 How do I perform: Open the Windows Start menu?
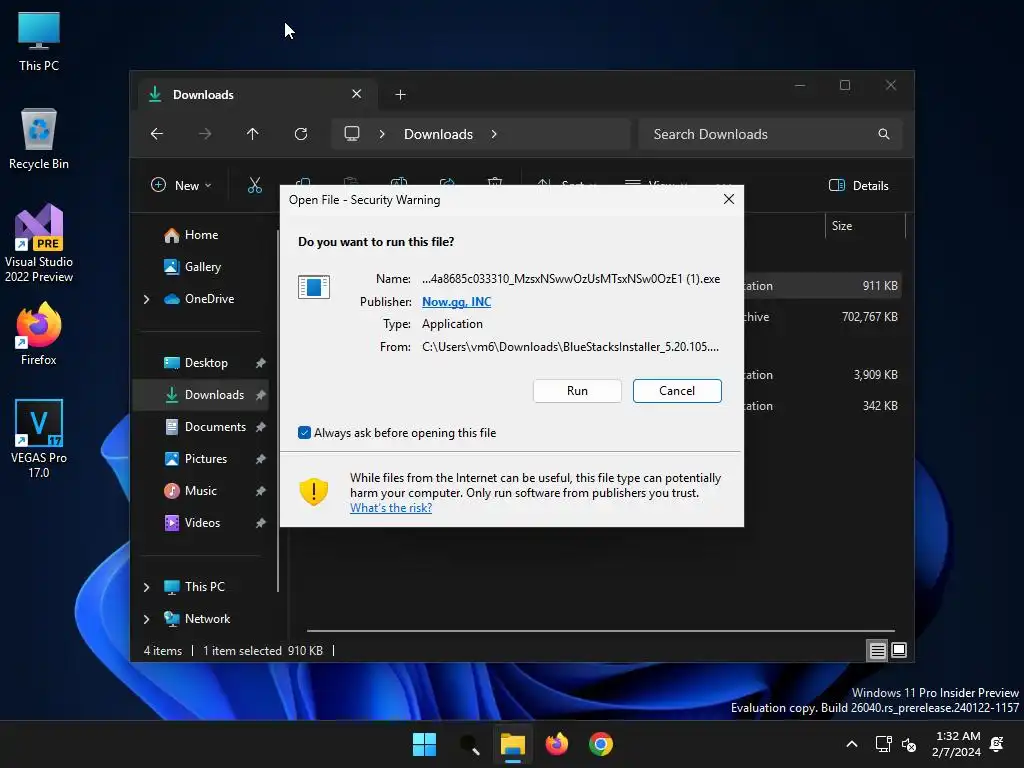pyautogui.click(x=424, y=744)
